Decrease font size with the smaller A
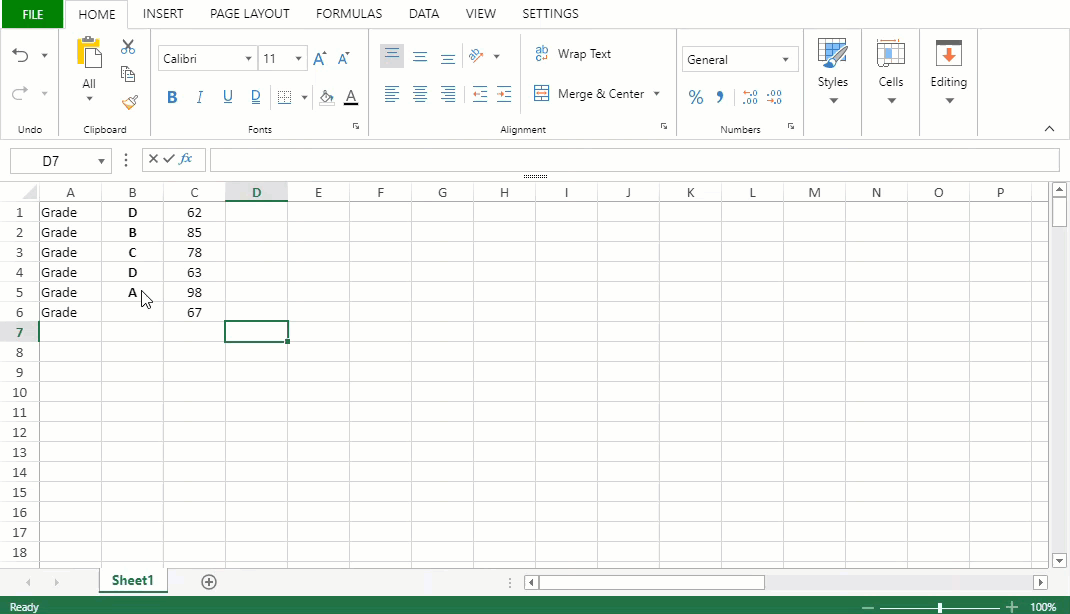This screenshot has height=614, width=1070. (343, 59)
